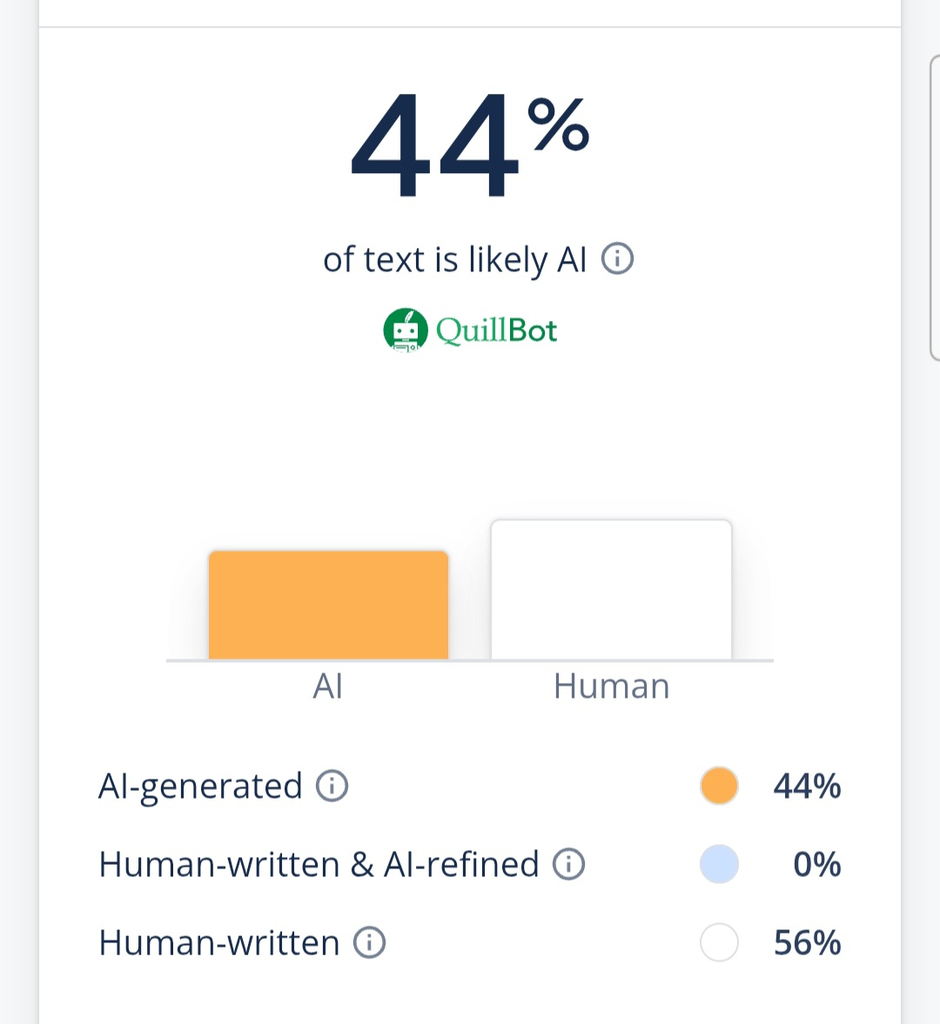The width and height of the screenshot is (940, 1024).
Task: Click the "Human" label under the chart
Action: pos(611,687)
